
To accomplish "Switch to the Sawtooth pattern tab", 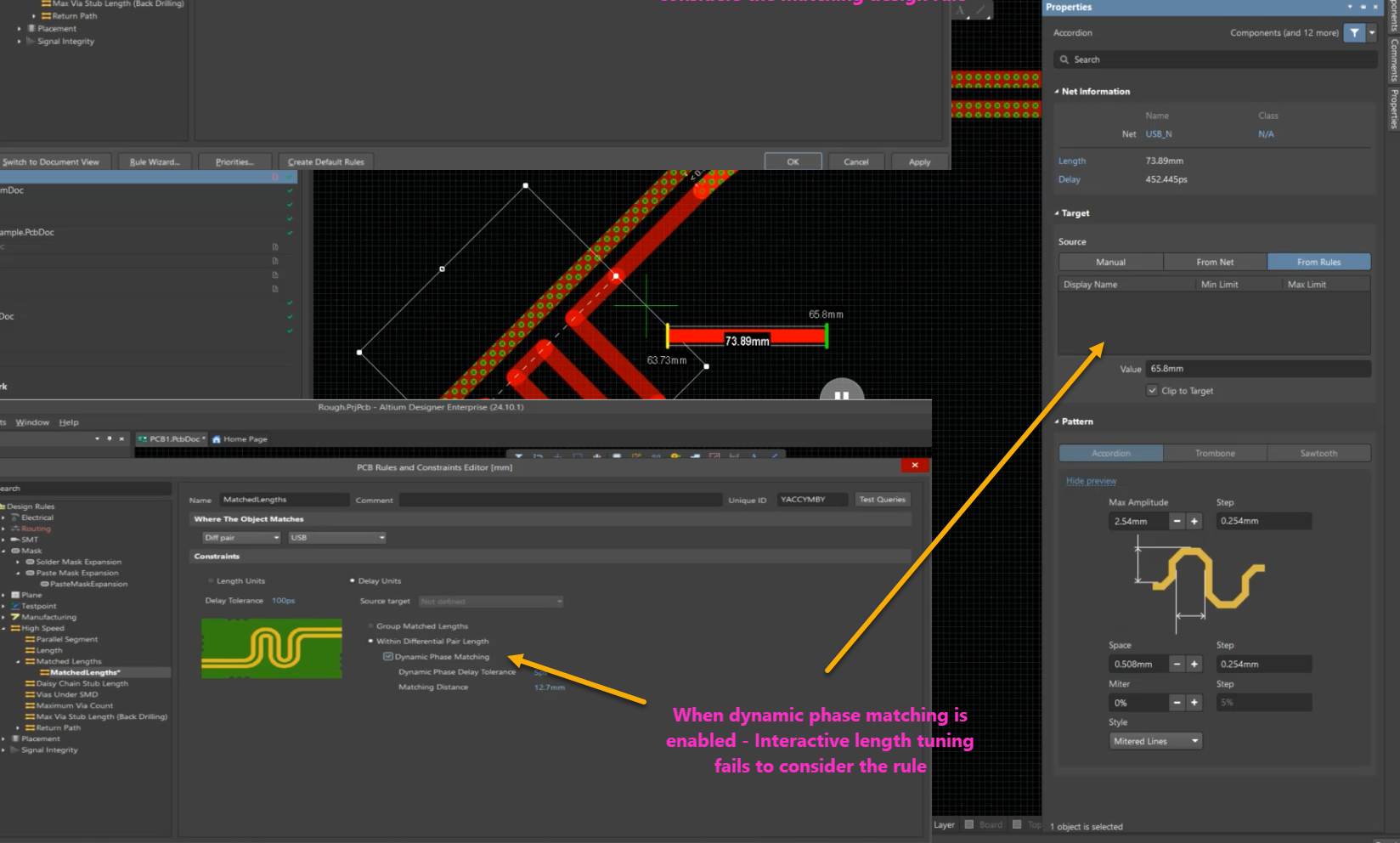I will tap(1318, 453).
